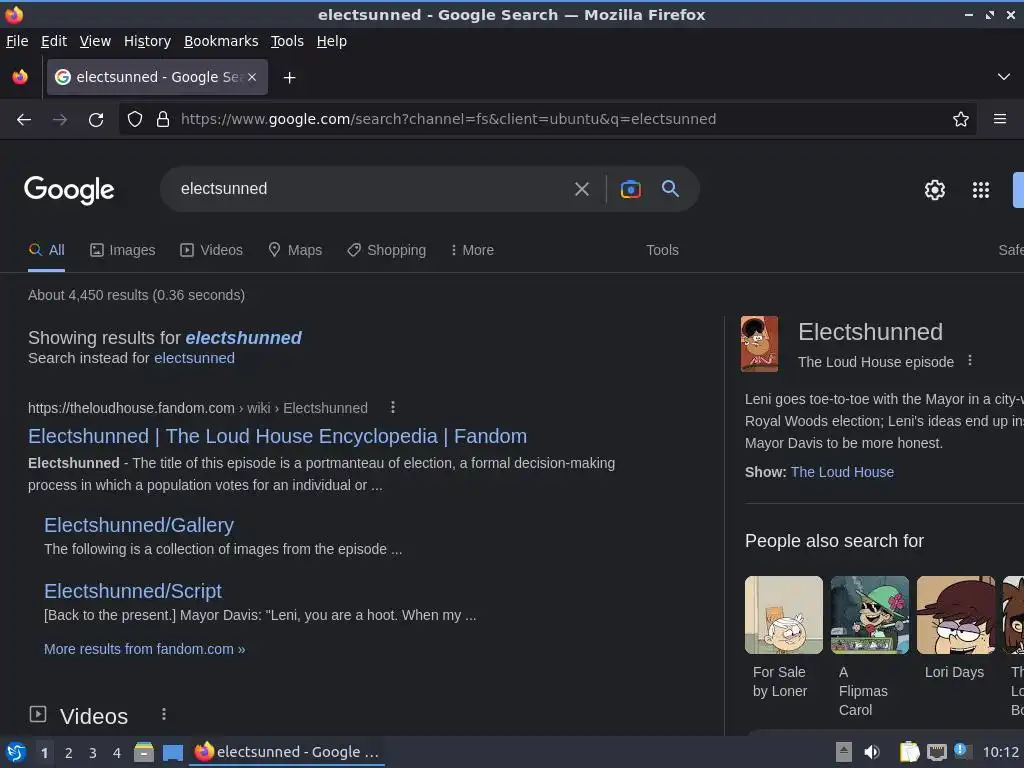Image resolution: width=1024 pixels, height=768 pixels.
Task: Click the removable media eject tray icon
Action: point(844,752)
